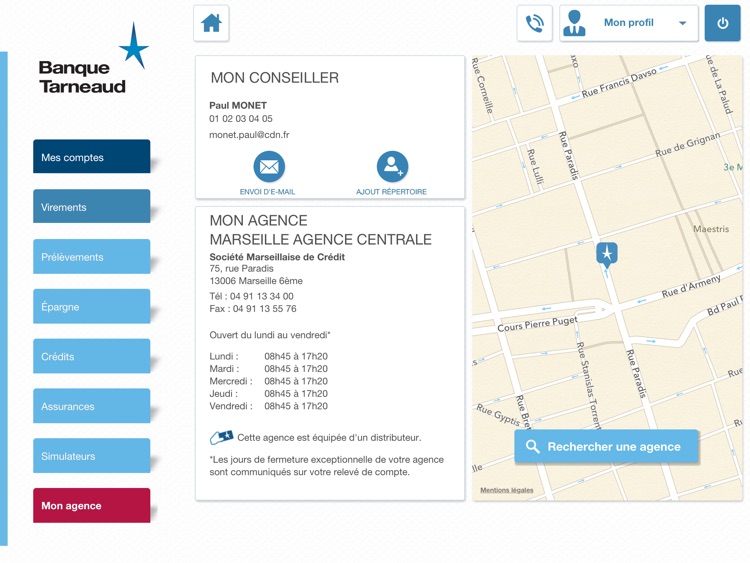Viewport: 750px width, 563px height.
Task: Click the Mercredi opening hours row
Action: (268, 381)
